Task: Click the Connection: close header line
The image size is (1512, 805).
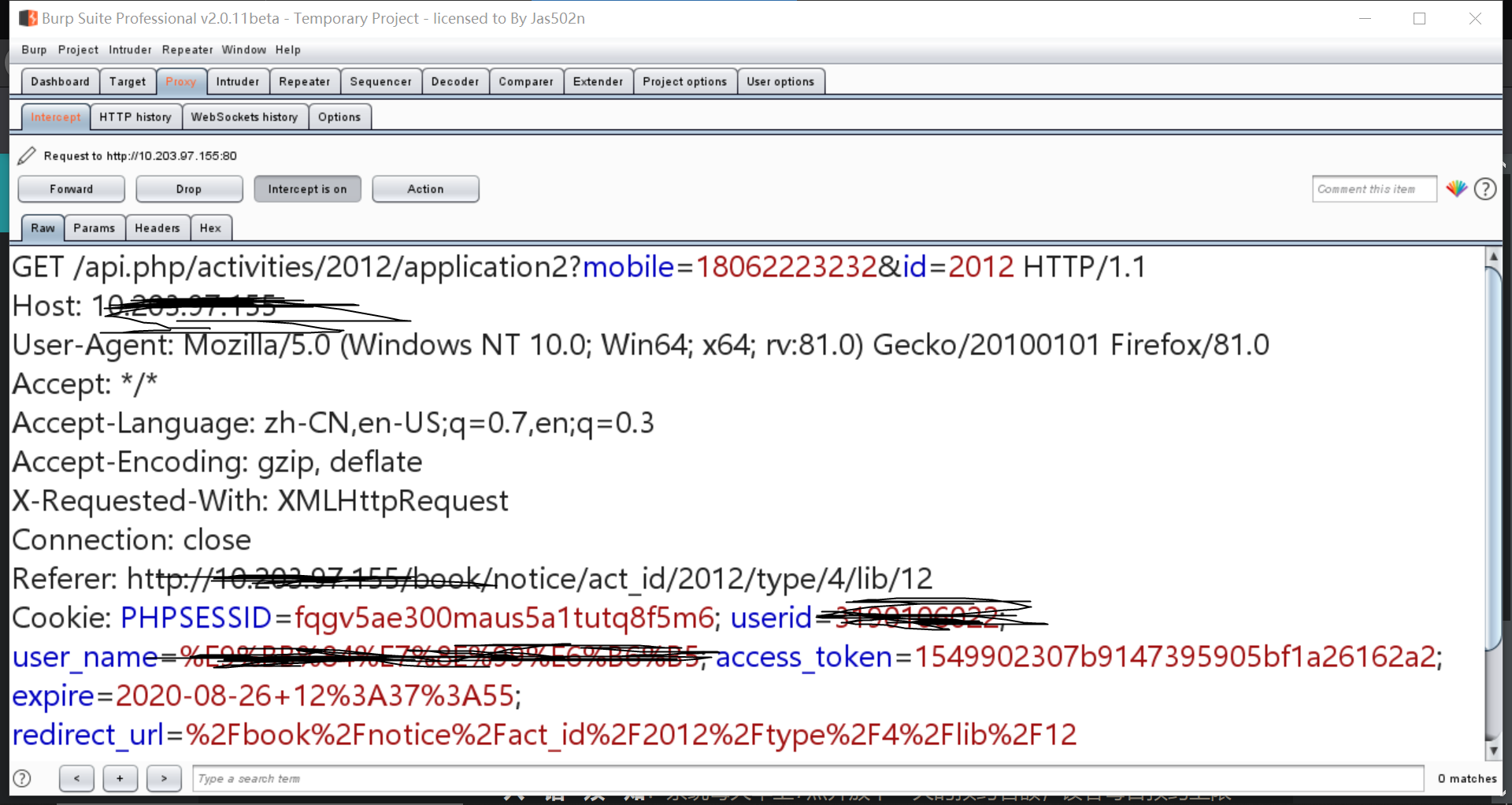Action: [x=132, y=540]
